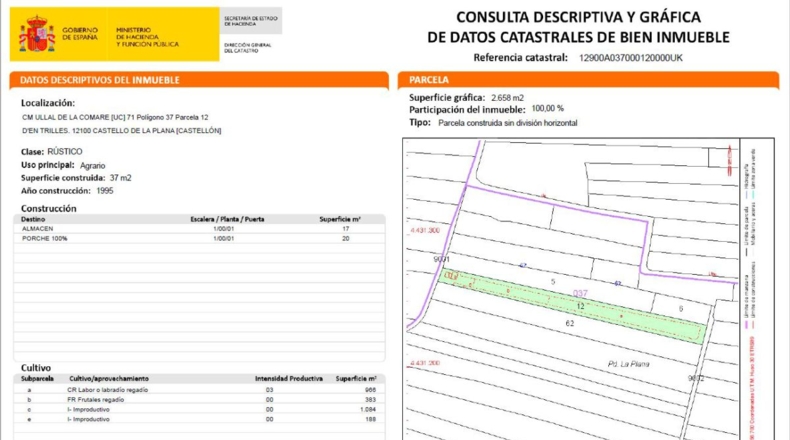The image size is (790, 440).
Task: Select parcel number 5 on map
Action: coord(553,282)
